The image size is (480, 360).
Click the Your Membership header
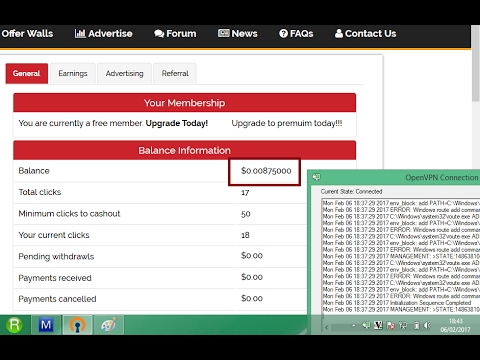(184, 103)
